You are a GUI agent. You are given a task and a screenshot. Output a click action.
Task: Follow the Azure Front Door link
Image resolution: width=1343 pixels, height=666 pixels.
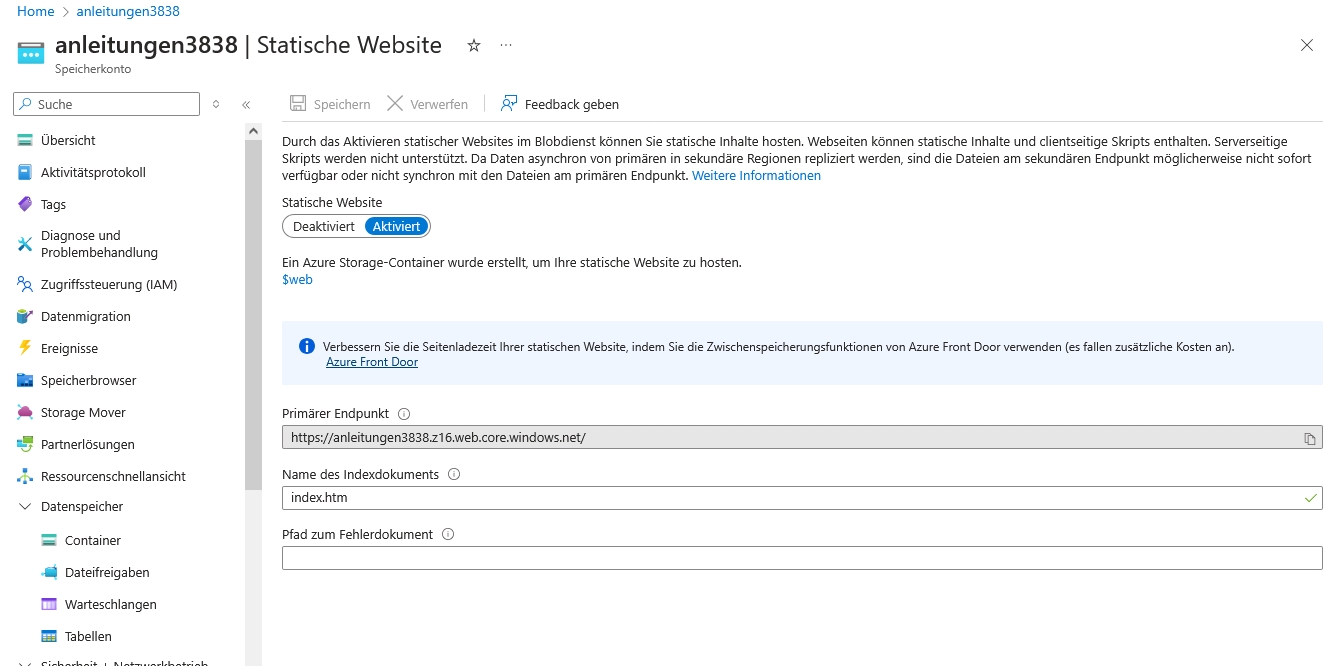[371, 362]
